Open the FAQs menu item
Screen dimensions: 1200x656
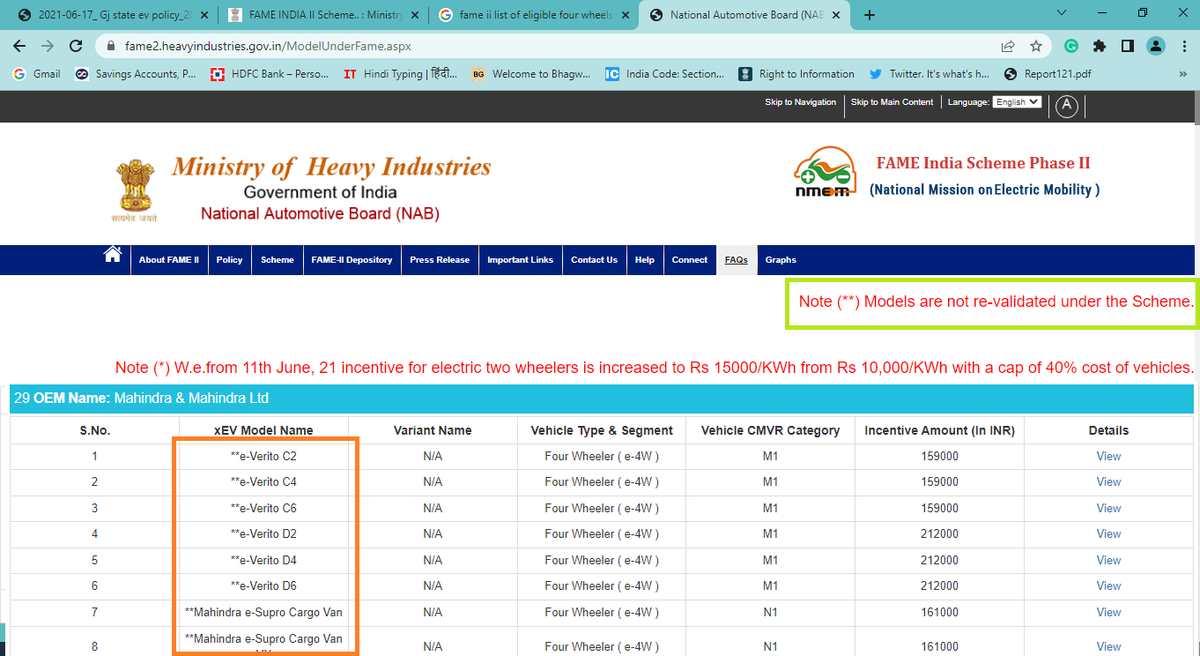click(x=736, y=260)
